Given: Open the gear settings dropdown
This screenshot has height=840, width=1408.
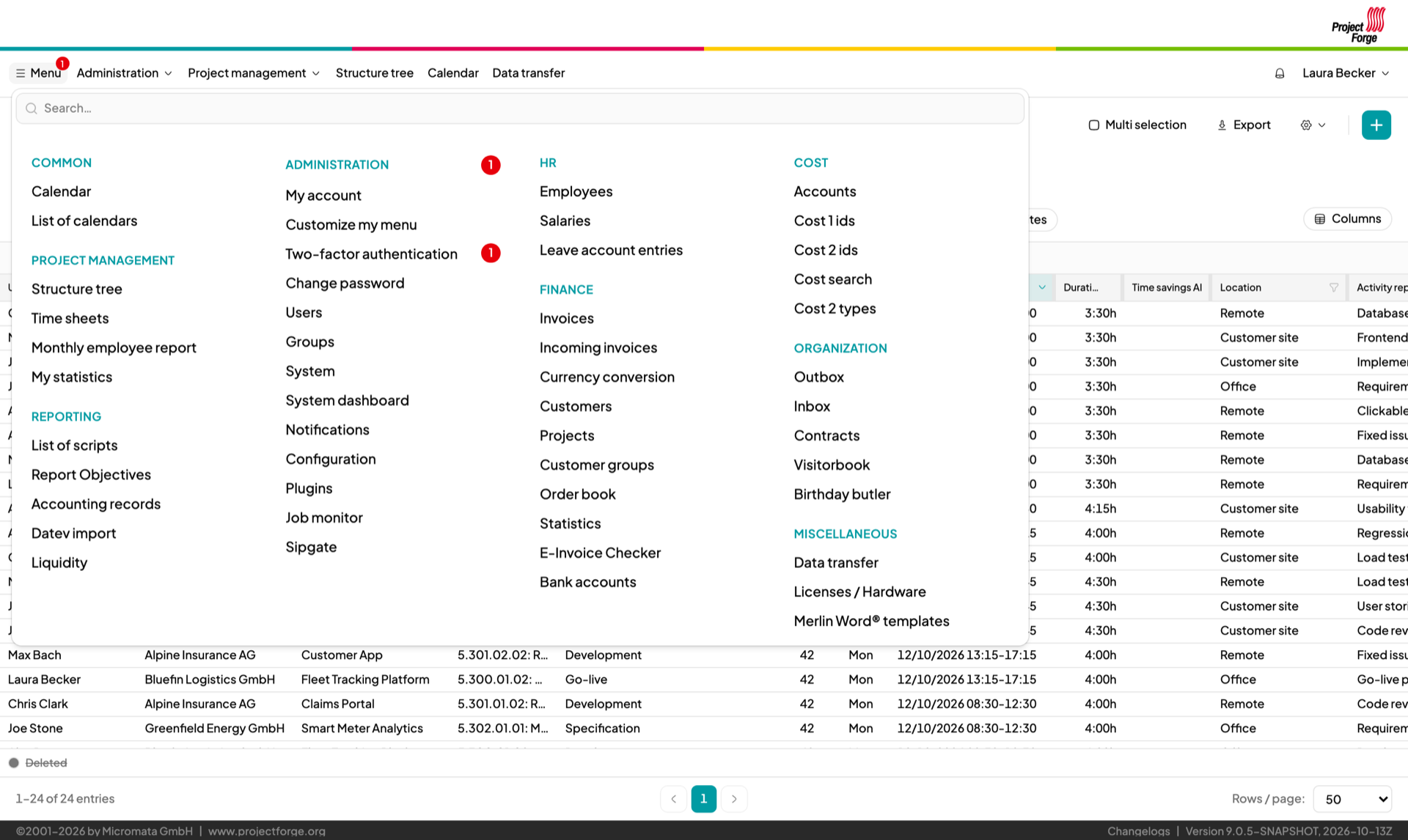Looking at the screenshot, I should 1313,125.
